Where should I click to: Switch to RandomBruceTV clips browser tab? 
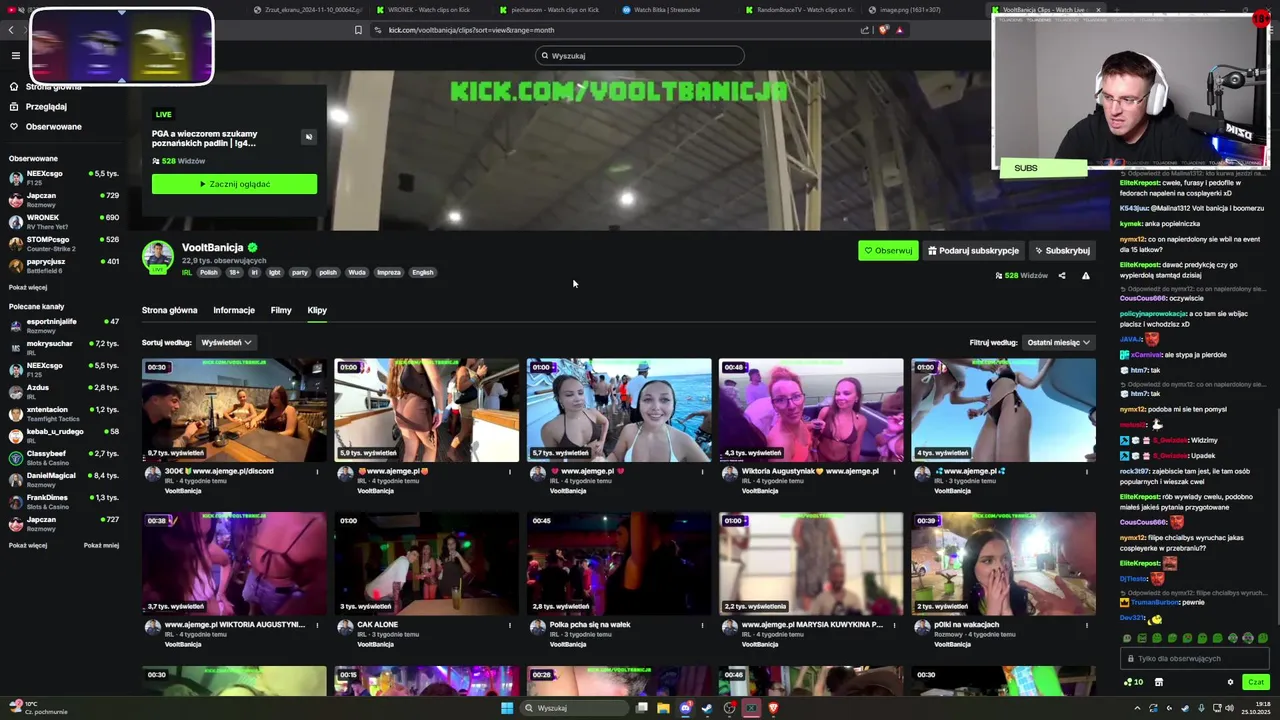(x=800, y=10)
